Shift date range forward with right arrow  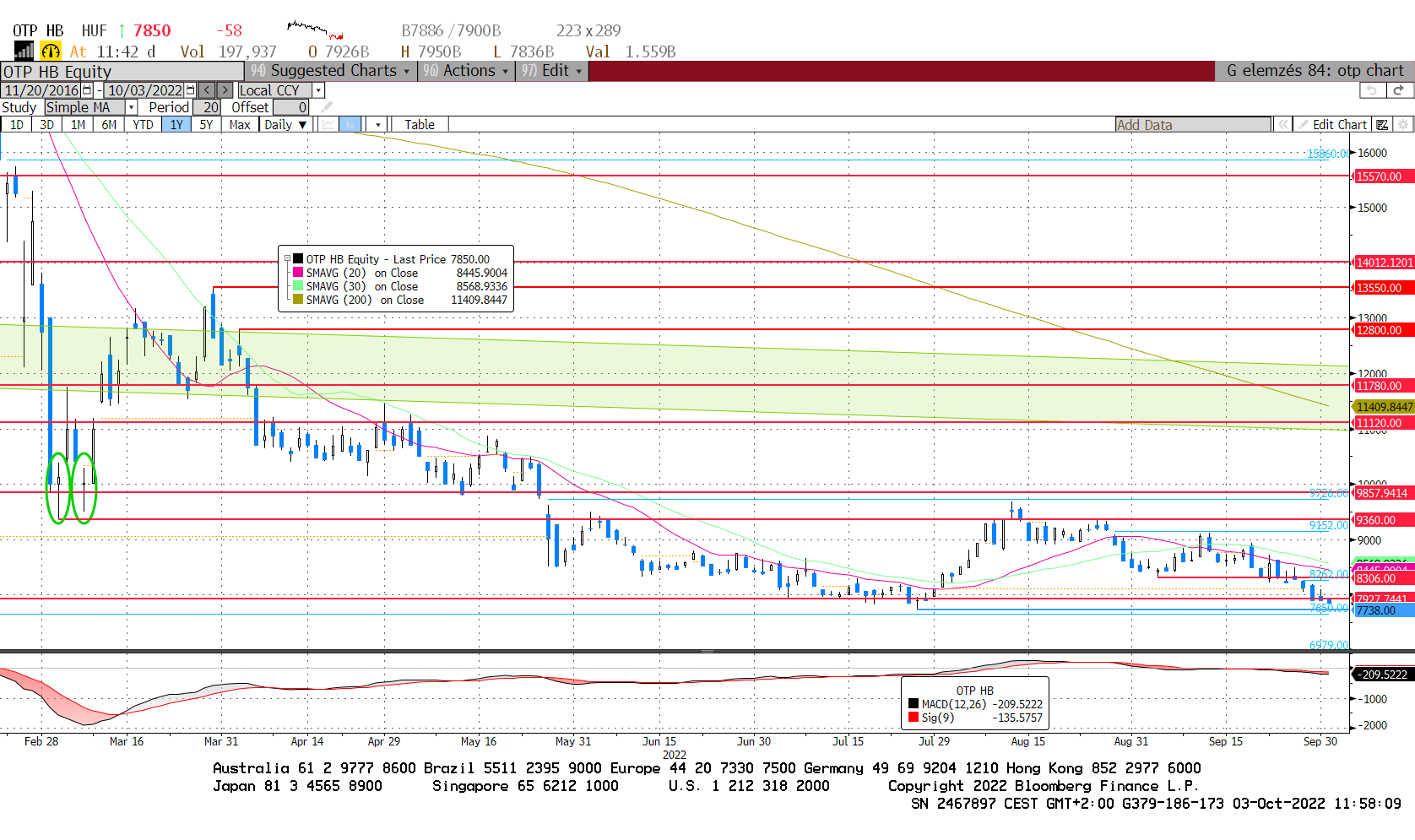(x=225, y=90)
